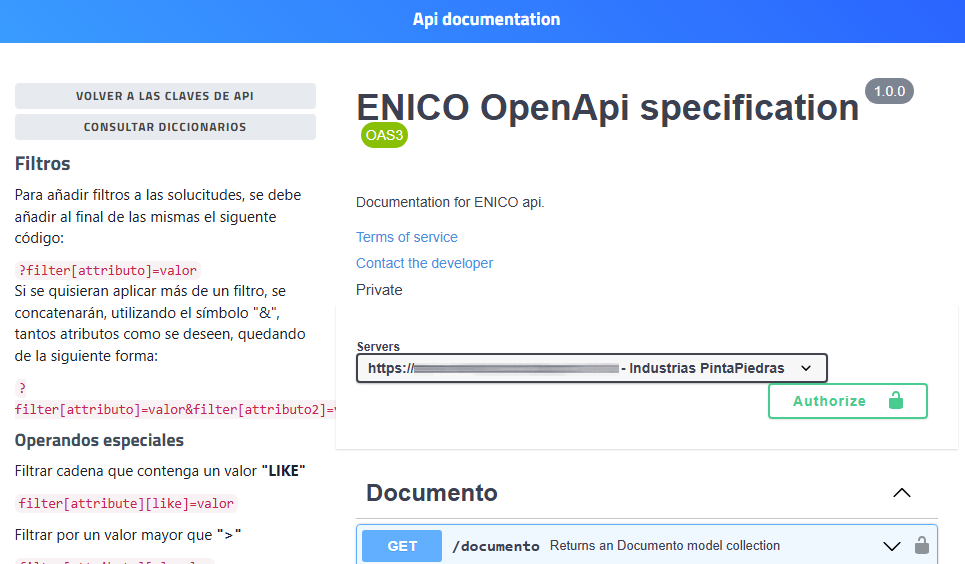Image resolution: width=965 pixels, height=564 pixels.
Task: Select the /documento endpoint path
Action: point(496,546)
